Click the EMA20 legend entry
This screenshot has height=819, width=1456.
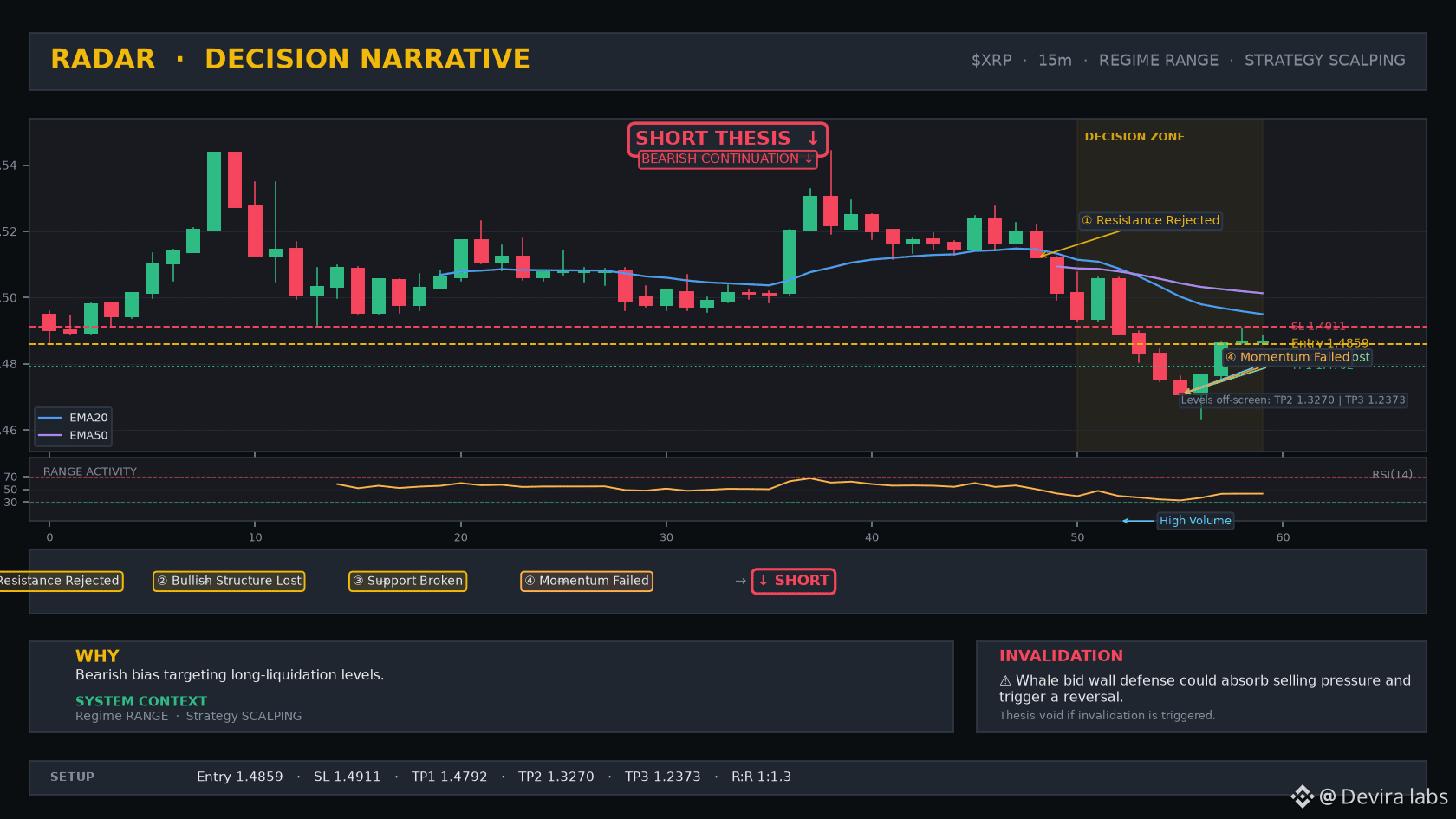(x=74, y=418)
